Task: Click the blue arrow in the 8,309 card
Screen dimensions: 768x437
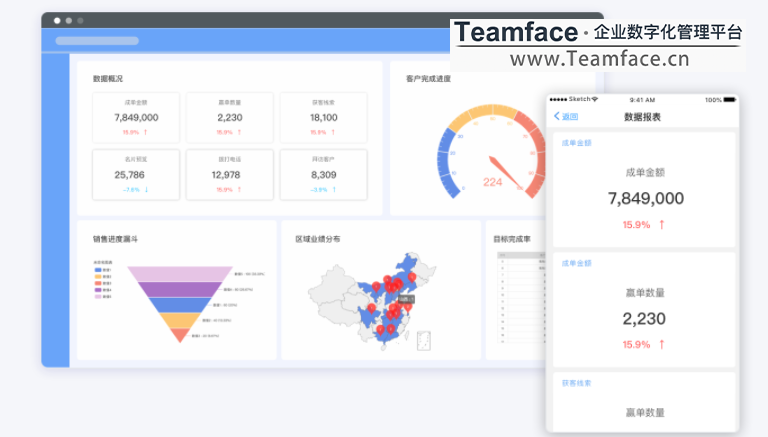Action: coord(335,190)
